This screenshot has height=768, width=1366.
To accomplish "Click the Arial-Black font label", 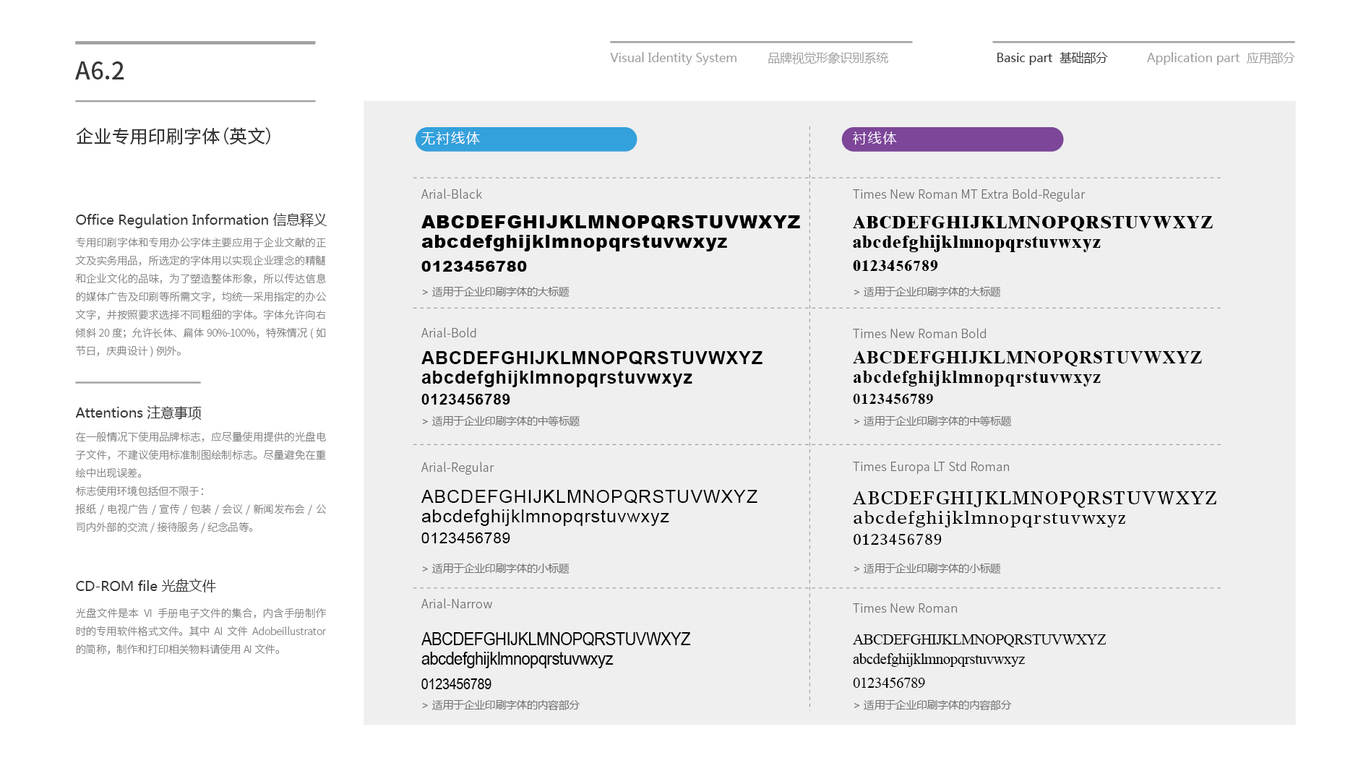I will coord(452,194).
